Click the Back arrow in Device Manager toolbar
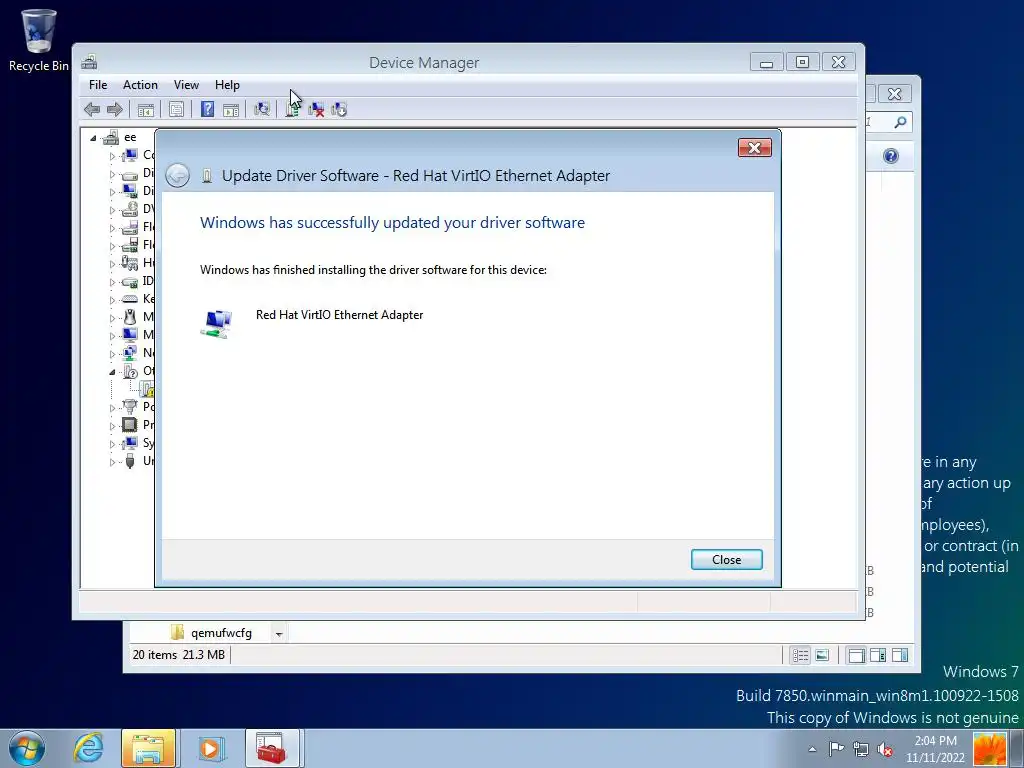This screenshot has width=1024, height=768. 92,110
